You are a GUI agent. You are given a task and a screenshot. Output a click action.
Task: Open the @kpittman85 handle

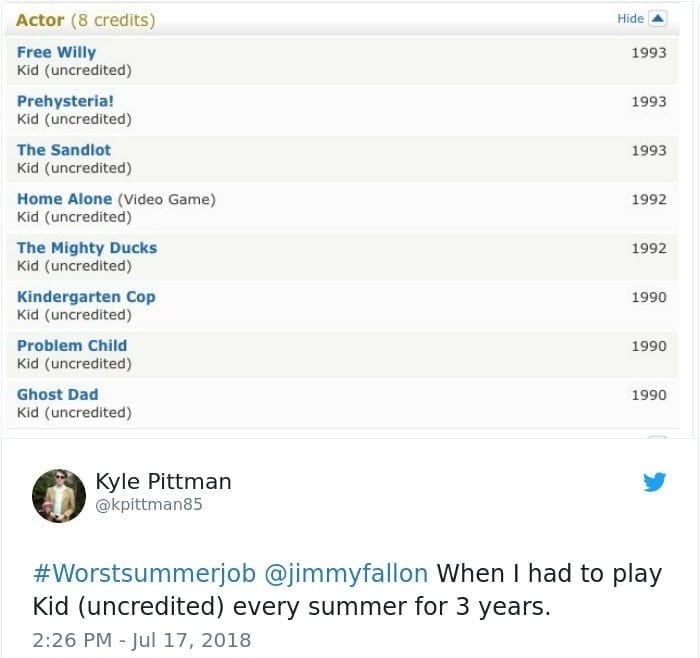pyautogui.click(x=149, y=504)
